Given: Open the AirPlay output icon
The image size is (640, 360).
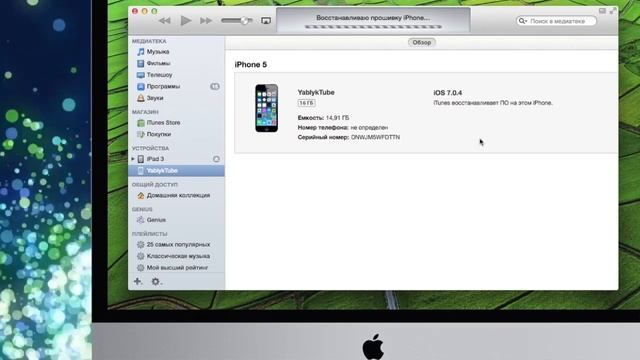Looking at the screenshot, I should (x=266, y=20).
